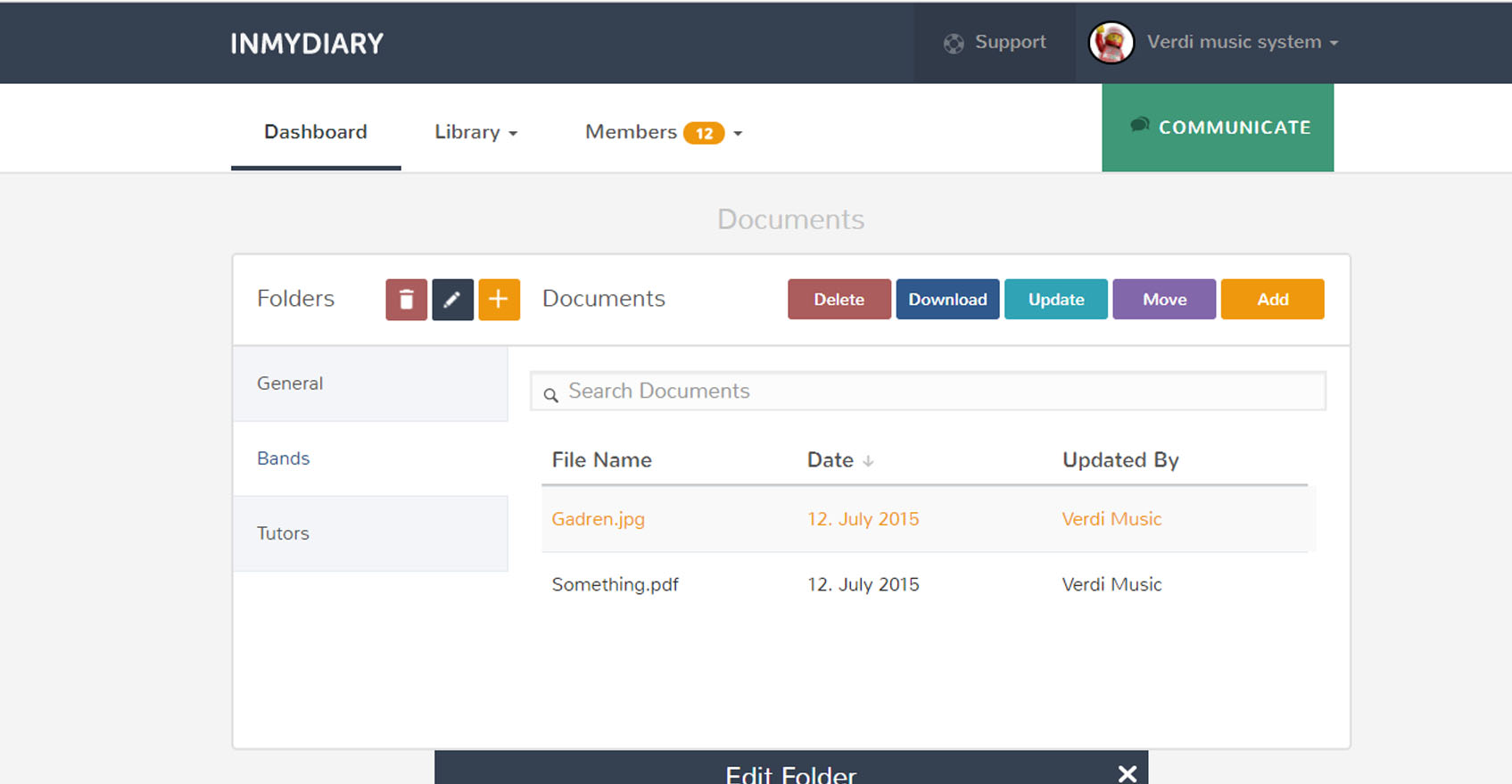Click the INMYDIARY logo
1512x784 pixels.
pos(307,44)
